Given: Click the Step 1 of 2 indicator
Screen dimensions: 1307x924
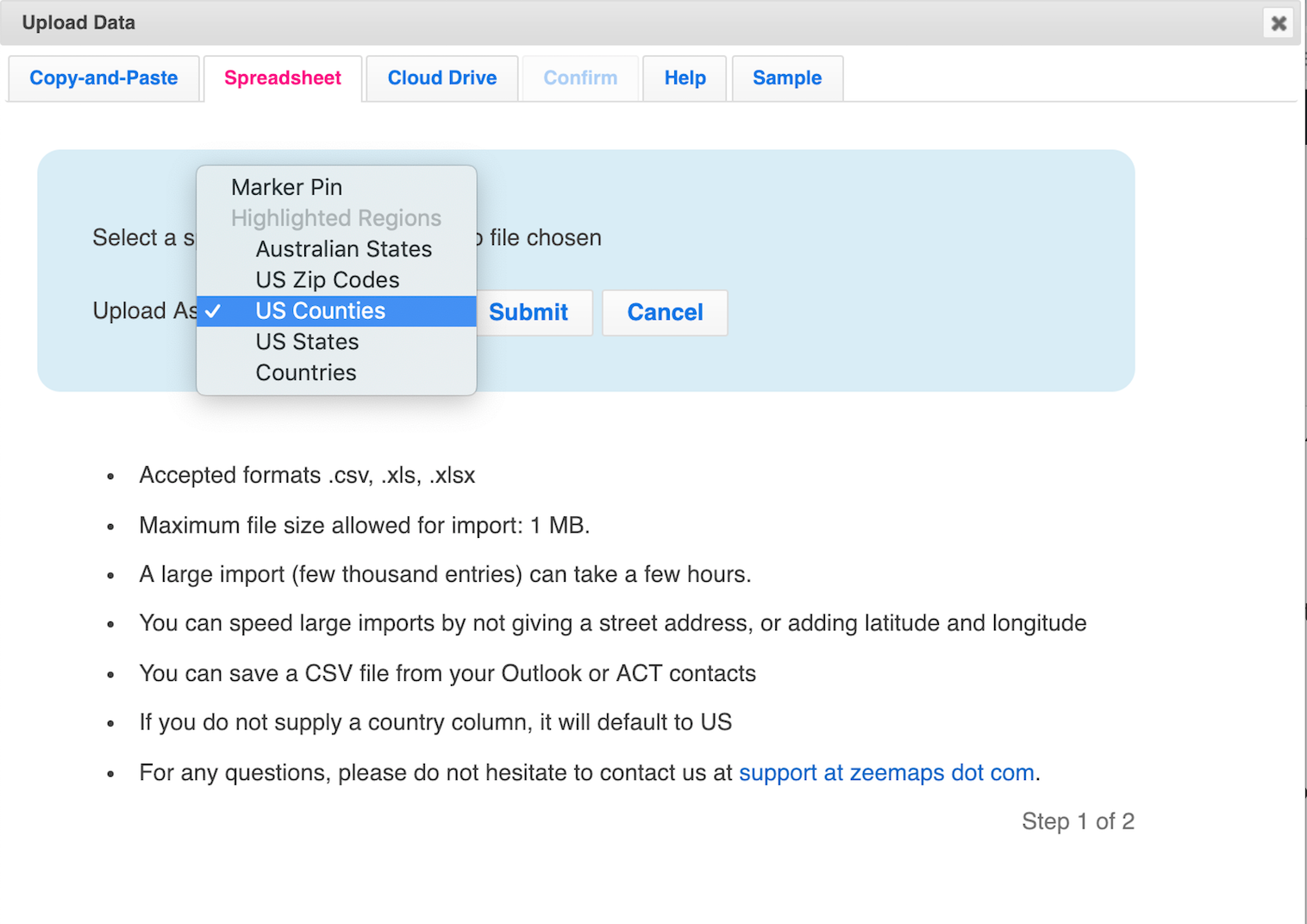Looking at the screenshot, I should coord(1078,821).
